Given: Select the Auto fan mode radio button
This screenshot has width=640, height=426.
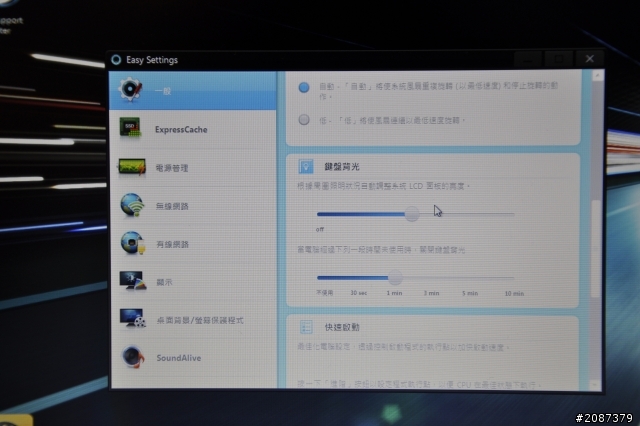Looking at the screenshot, I should click(304, 87).
